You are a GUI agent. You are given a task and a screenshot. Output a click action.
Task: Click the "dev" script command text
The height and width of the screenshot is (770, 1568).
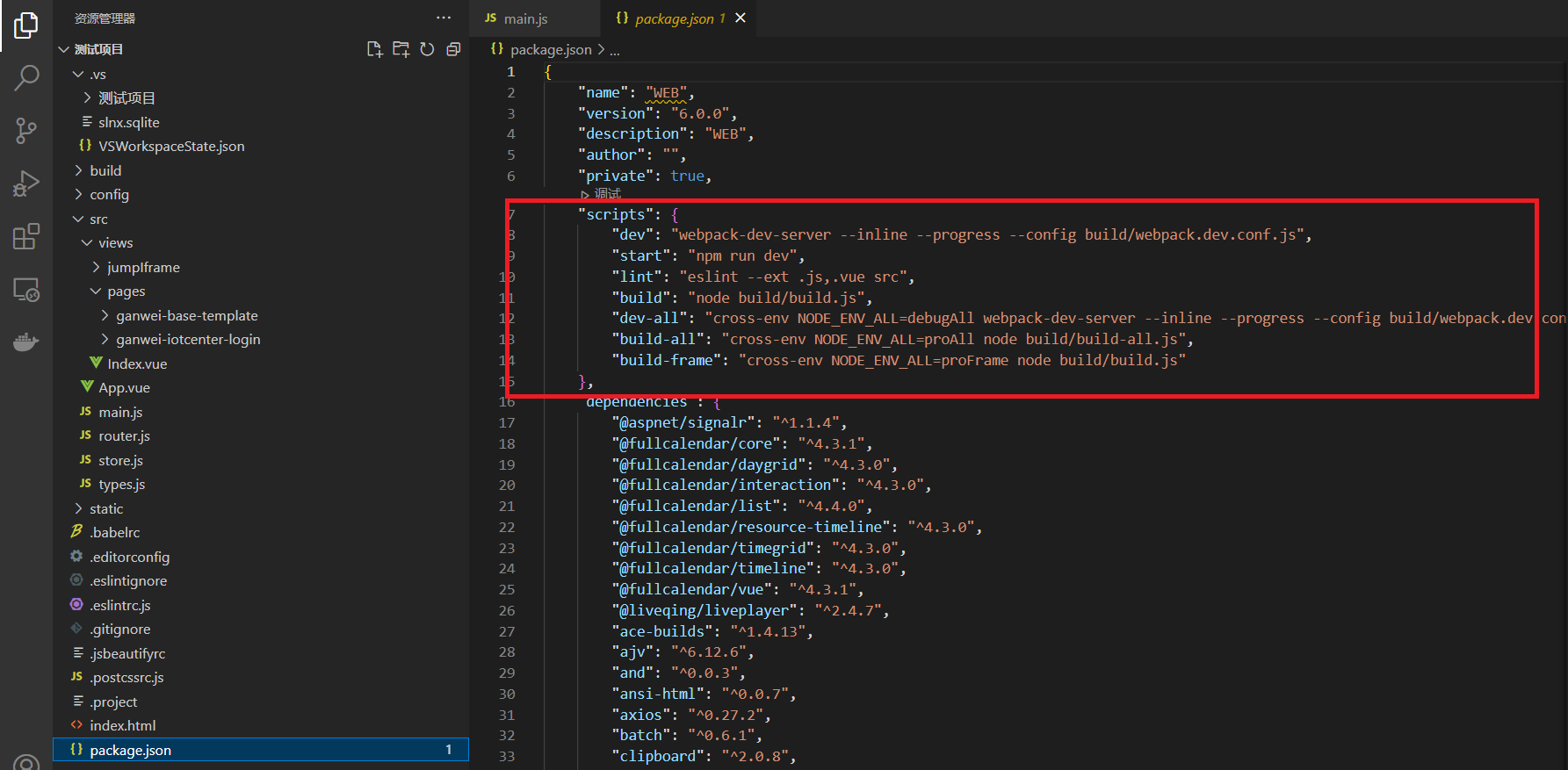(x=987, y=234)
